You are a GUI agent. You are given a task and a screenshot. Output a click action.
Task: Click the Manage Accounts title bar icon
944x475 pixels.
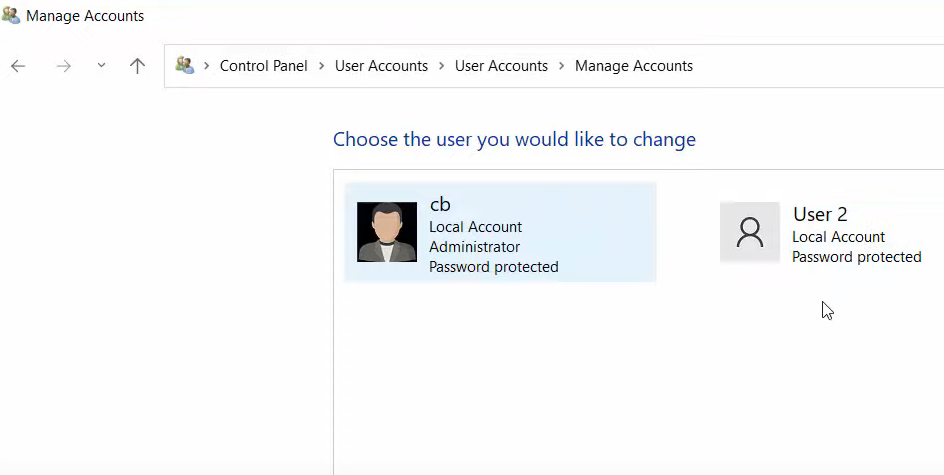point(11,15)
